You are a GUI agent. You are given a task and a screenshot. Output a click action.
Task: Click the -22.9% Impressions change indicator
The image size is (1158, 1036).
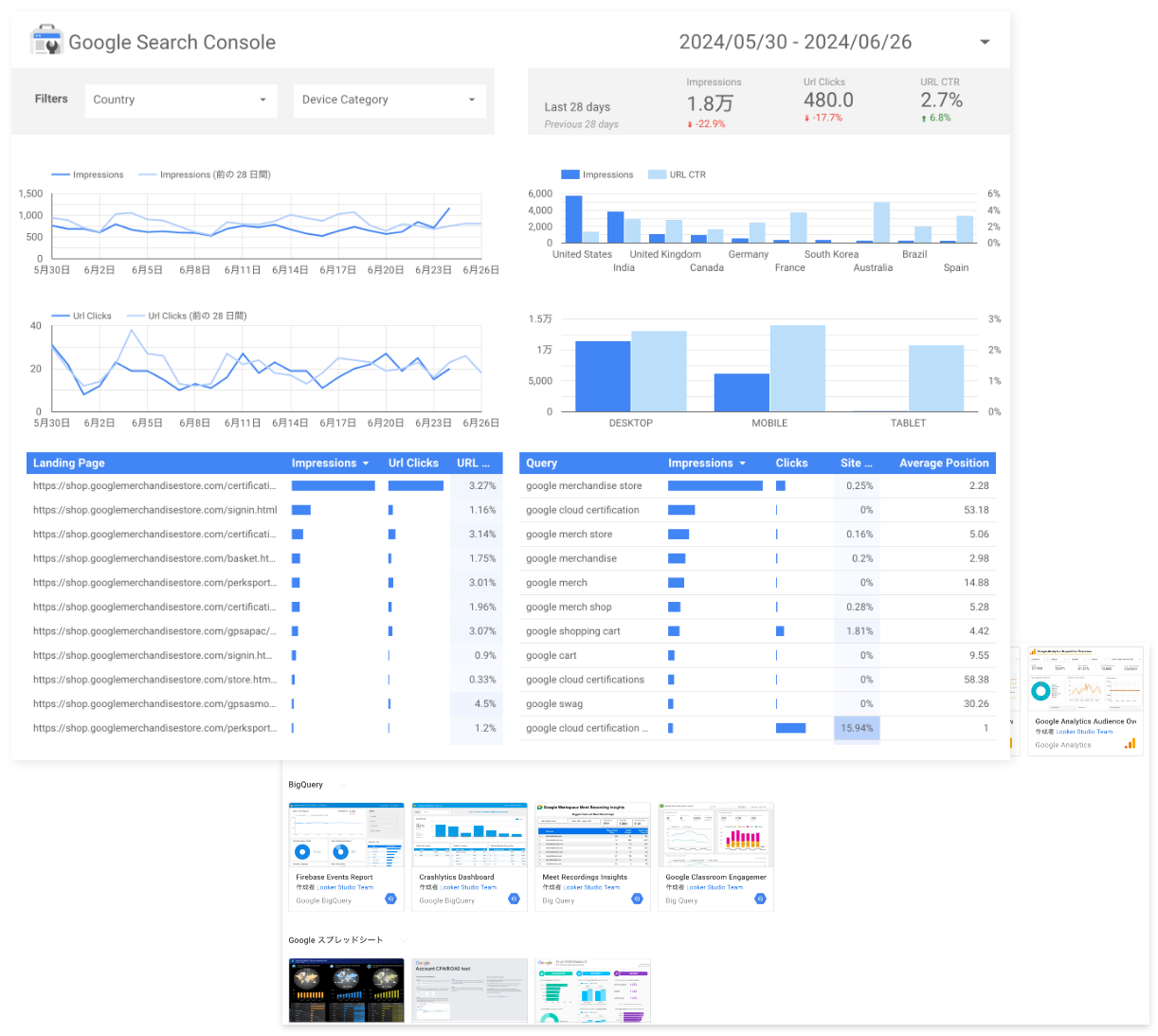707,124
